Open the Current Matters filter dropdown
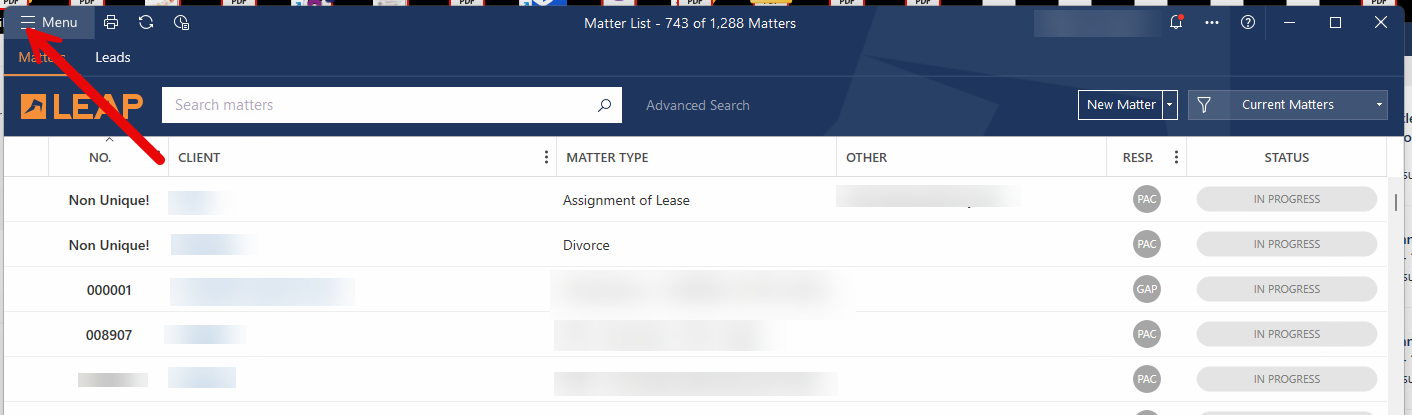The height and width of the screenshot is (415, 1412). click(x=1288, y=105)
